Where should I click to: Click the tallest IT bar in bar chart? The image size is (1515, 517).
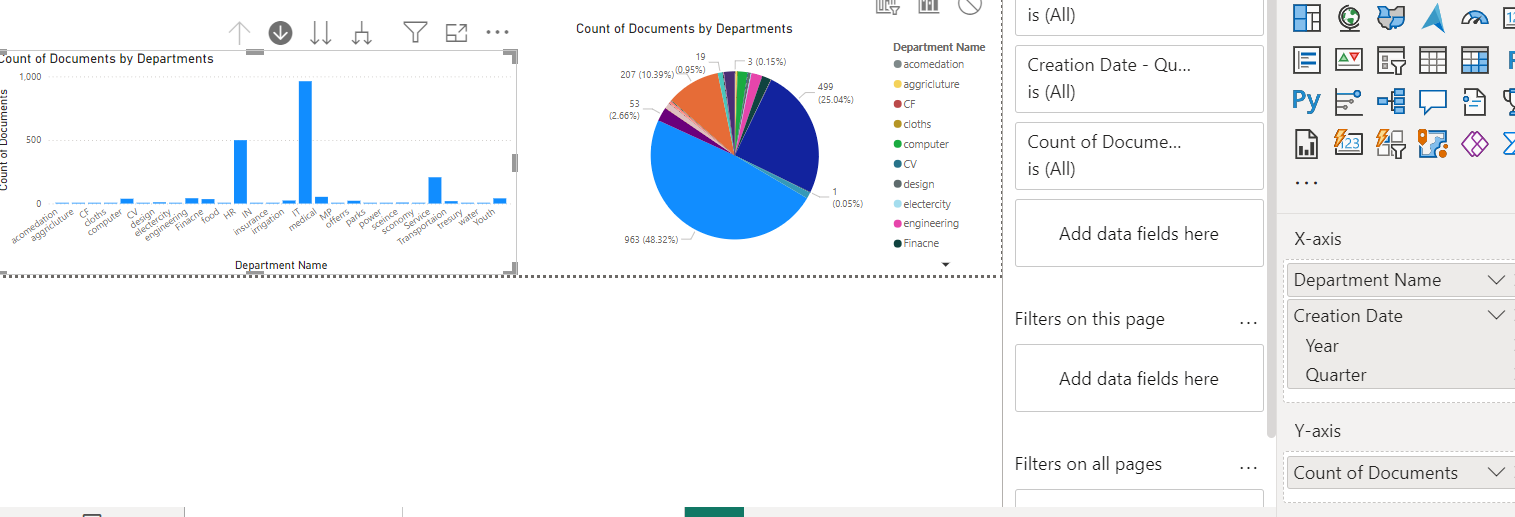305,142
